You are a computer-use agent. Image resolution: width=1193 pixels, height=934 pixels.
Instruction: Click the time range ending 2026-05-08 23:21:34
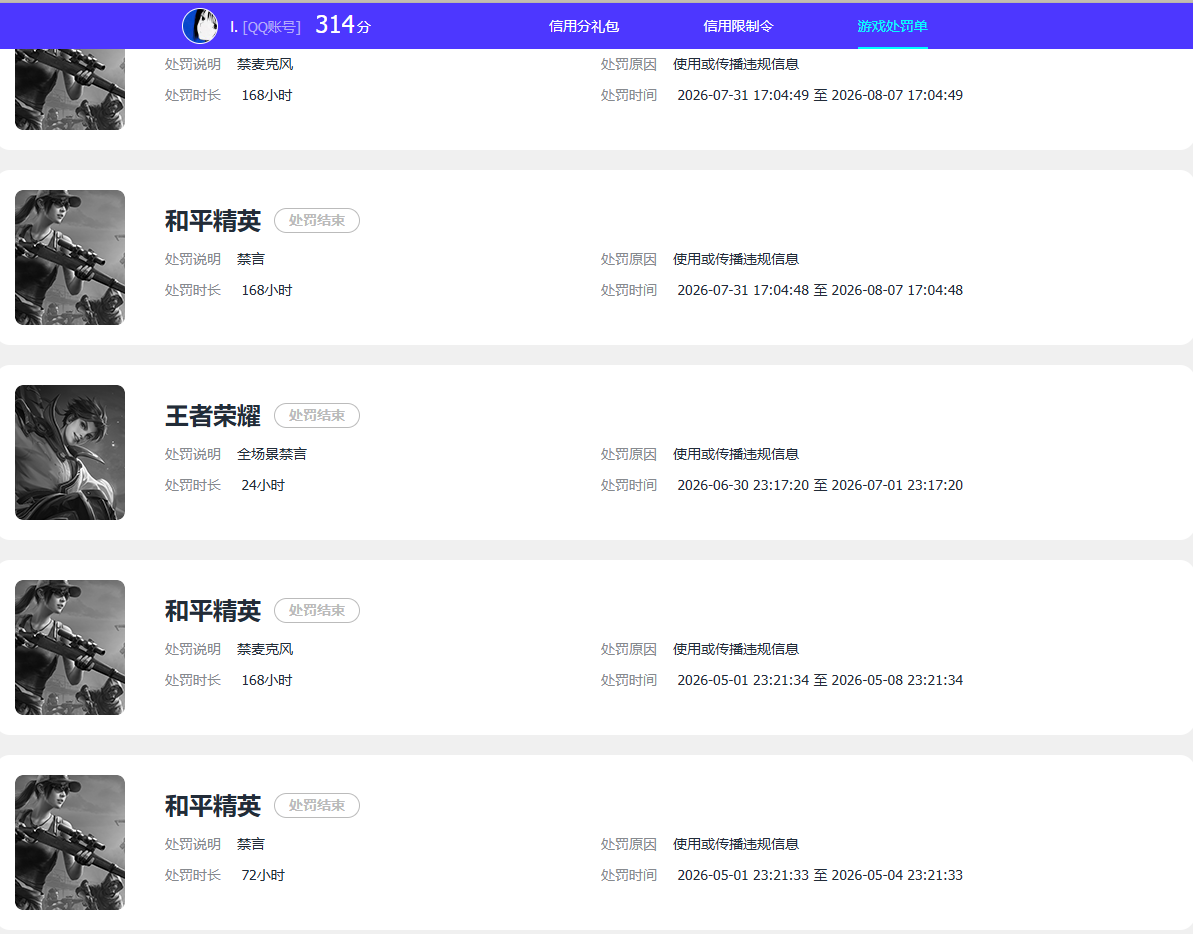point(820,680)
